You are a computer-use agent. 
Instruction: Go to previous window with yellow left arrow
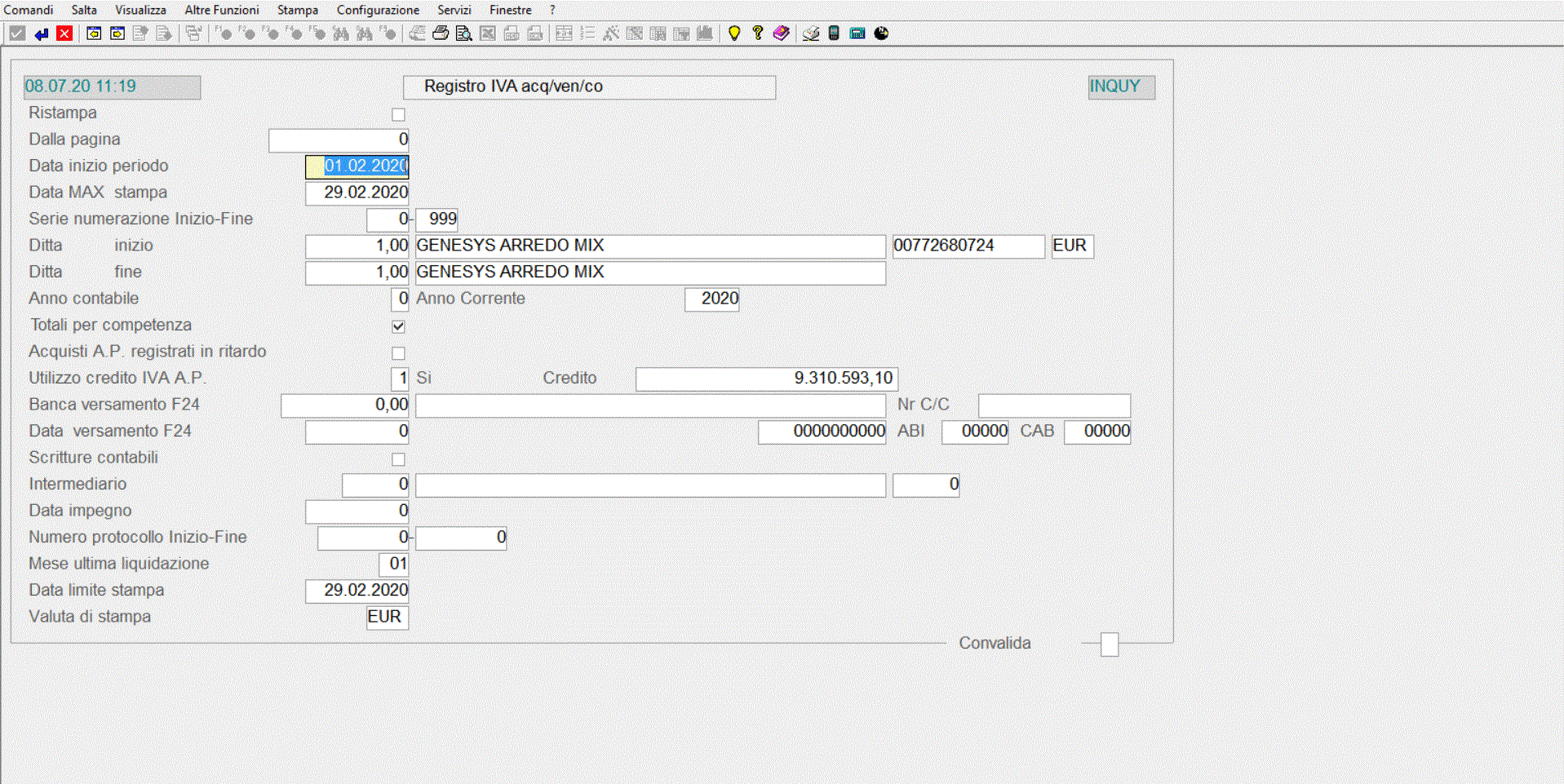coord(94,33)
